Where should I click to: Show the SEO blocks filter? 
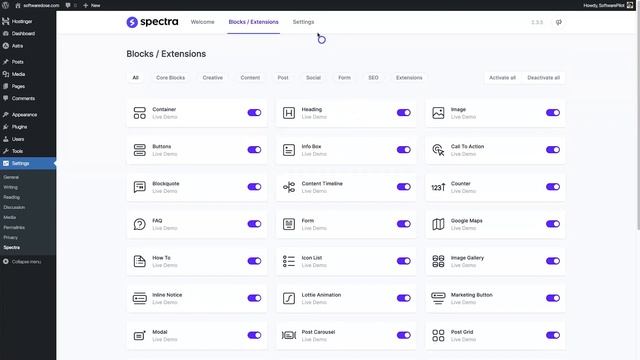(x=373, y=78)
